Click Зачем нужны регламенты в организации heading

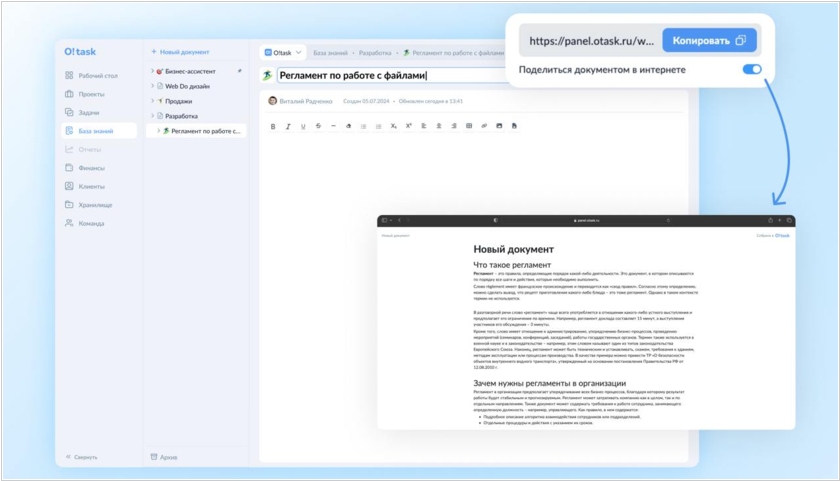click(x=549, y=383)
